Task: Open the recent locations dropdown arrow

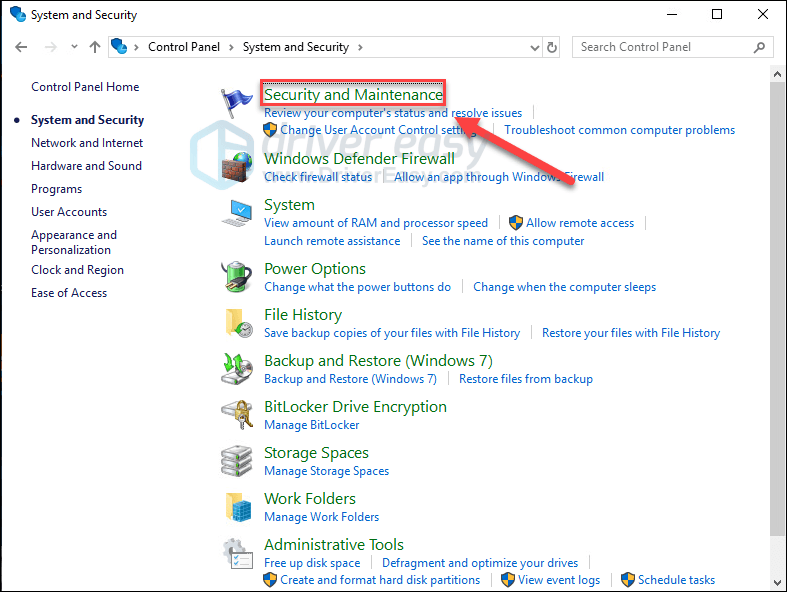Action: click(x=74, y=47)
